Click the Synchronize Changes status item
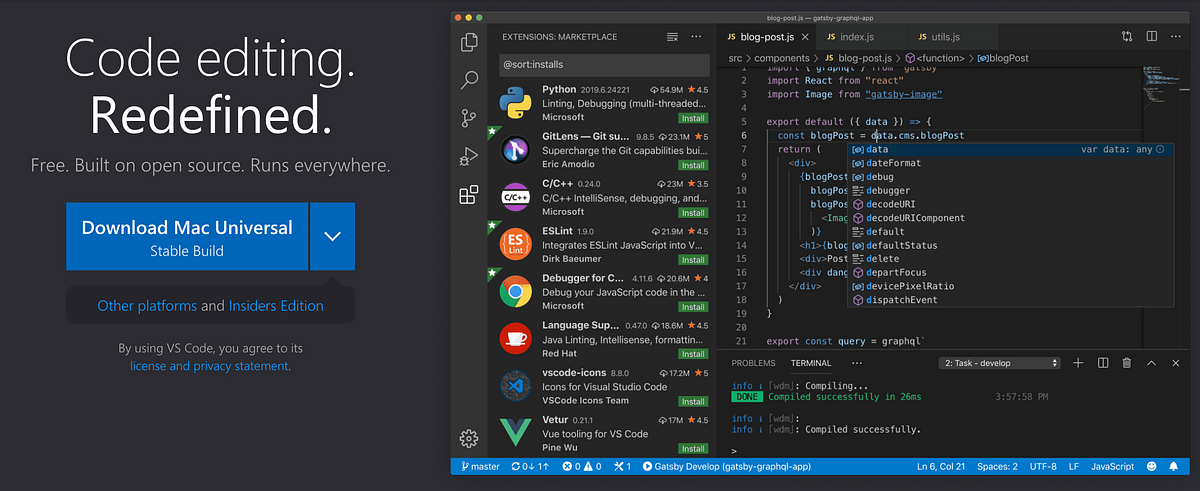 coord(530,466)
